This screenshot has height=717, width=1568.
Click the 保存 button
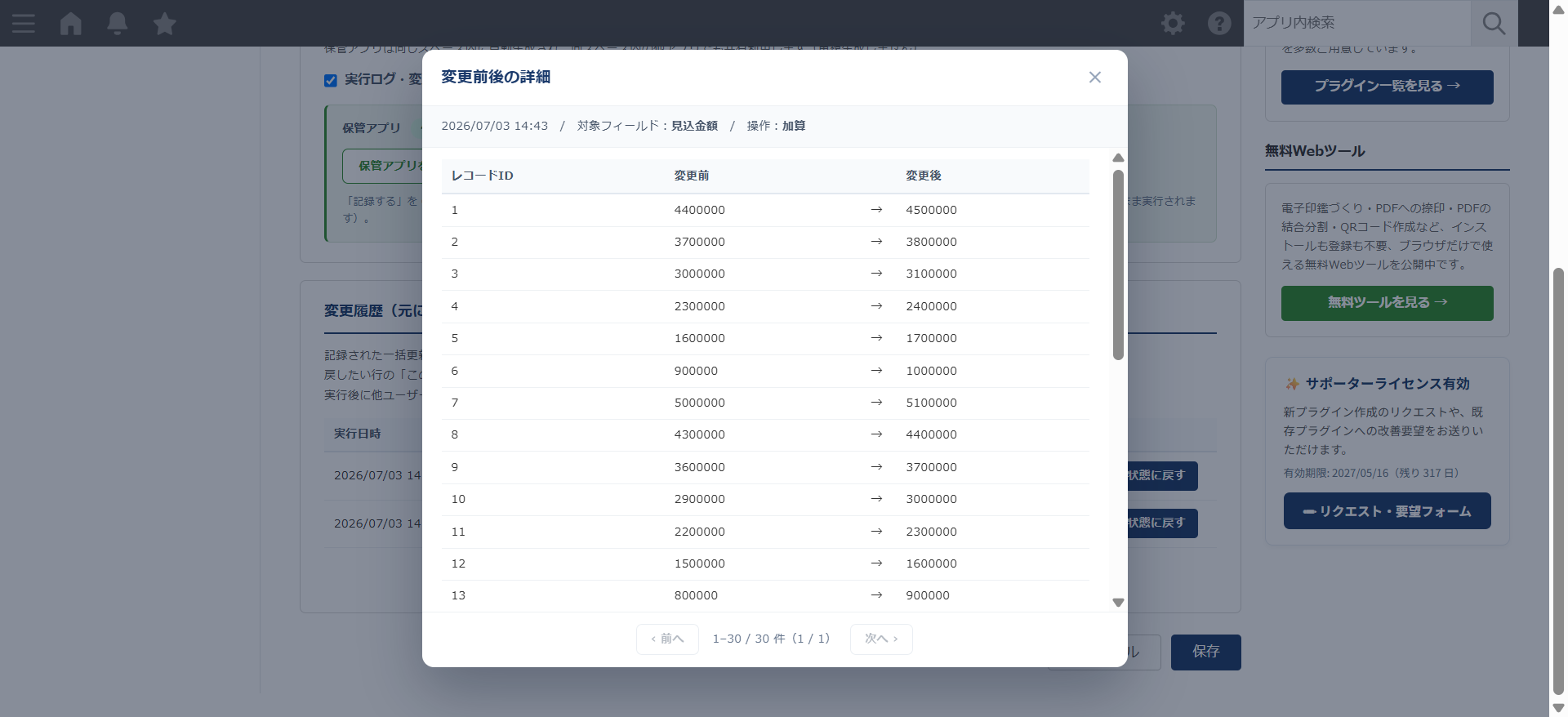coord(1205,652)
